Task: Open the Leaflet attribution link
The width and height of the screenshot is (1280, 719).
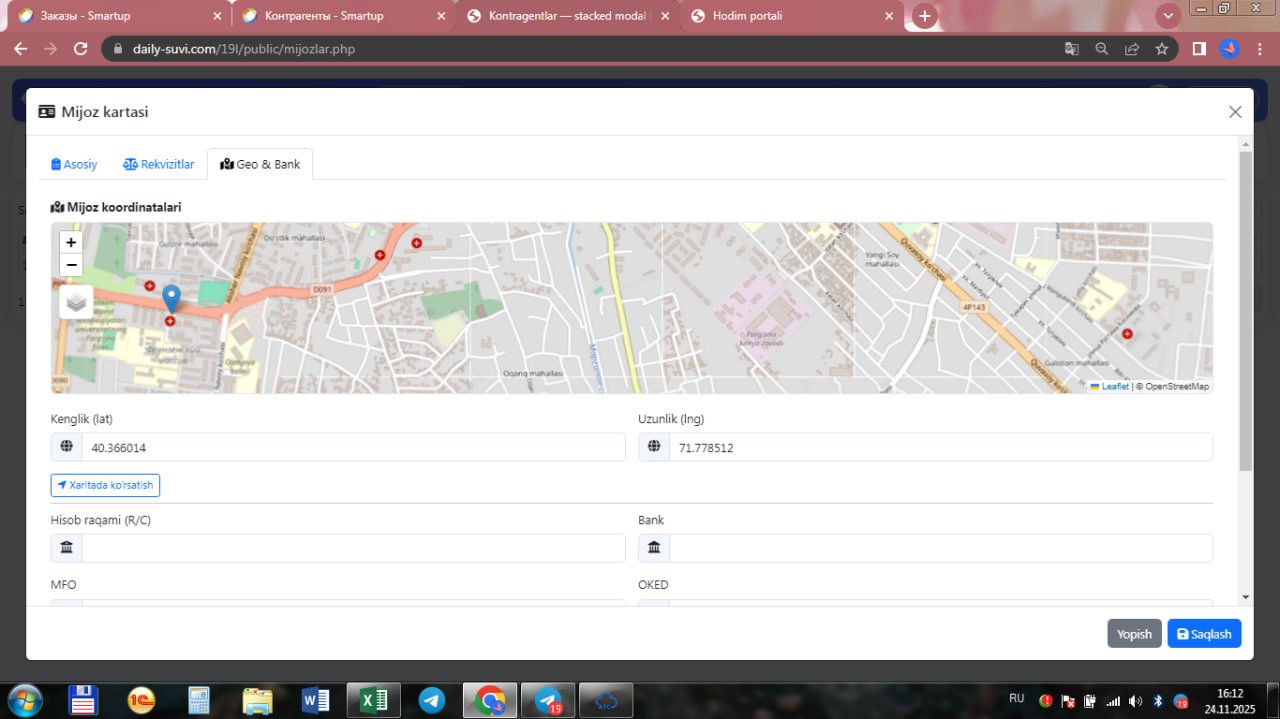Action: [x=1114, y=386]
